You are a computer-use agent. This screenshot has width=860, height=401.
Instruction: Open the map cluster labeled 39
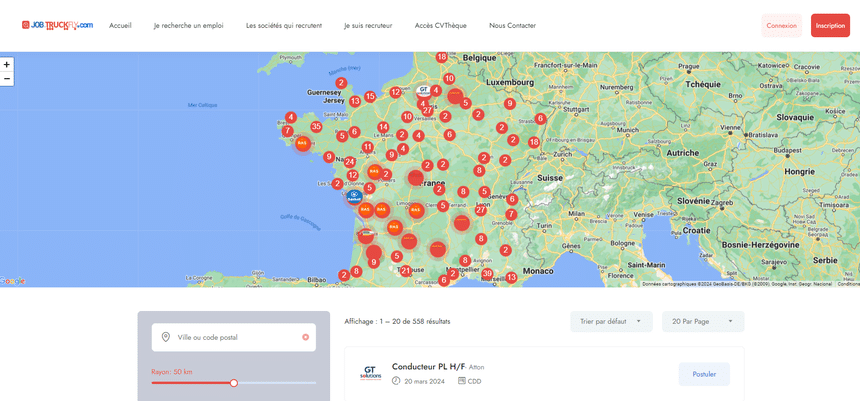(487, 273)
